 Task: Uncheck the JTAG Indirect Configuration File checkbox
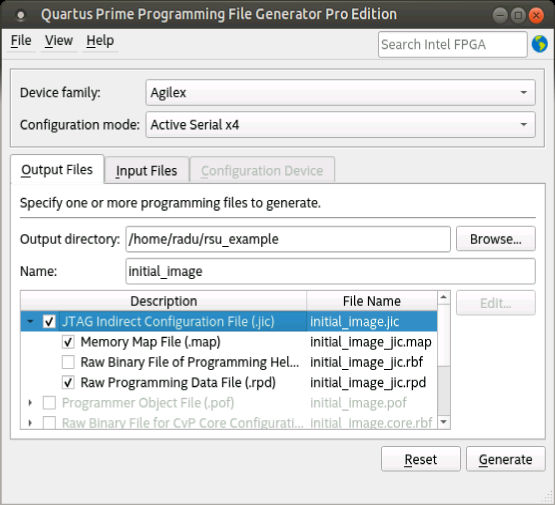tap(49, 321)
